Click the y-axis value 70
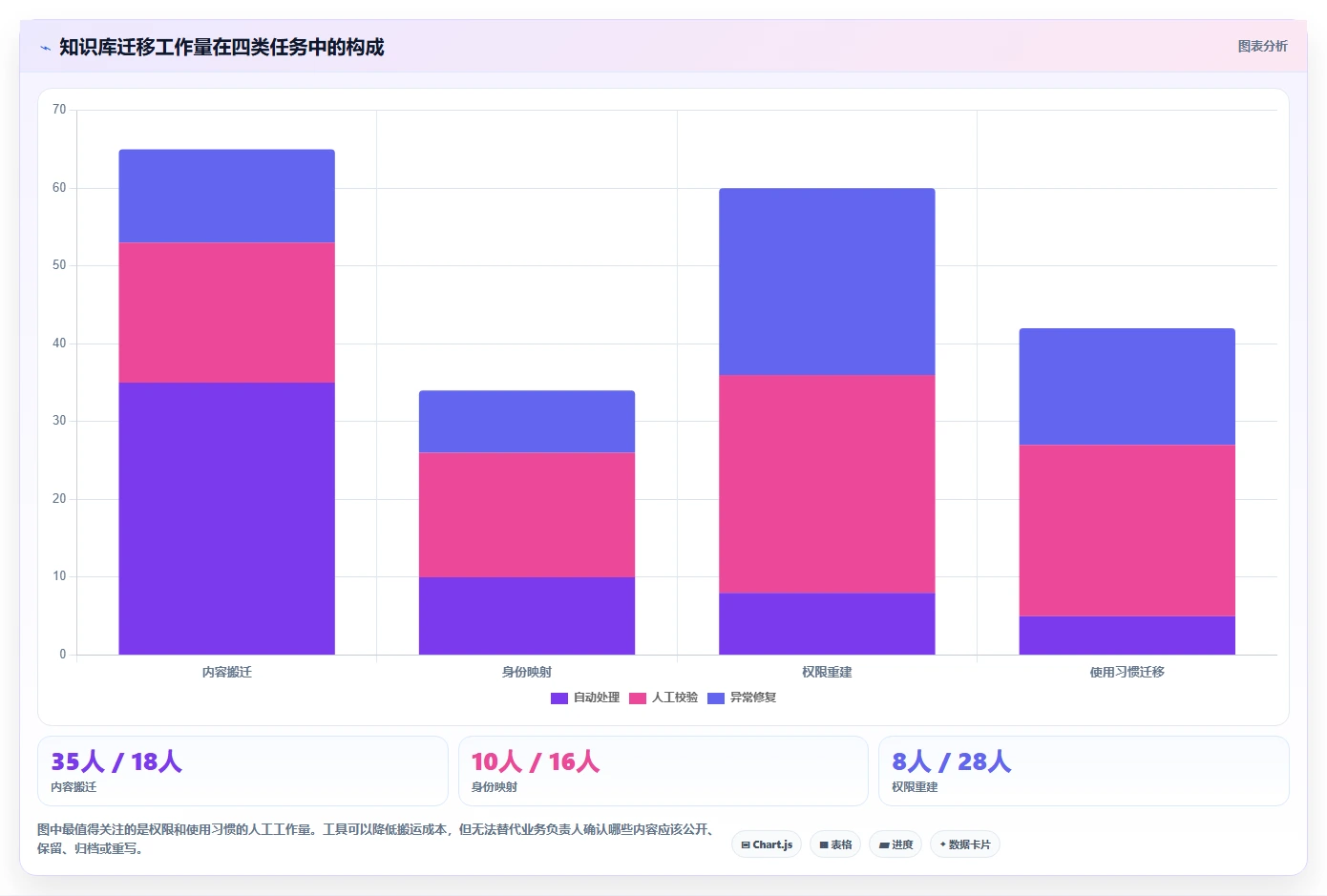This screenshot has height=896, width=1327. 59,110
